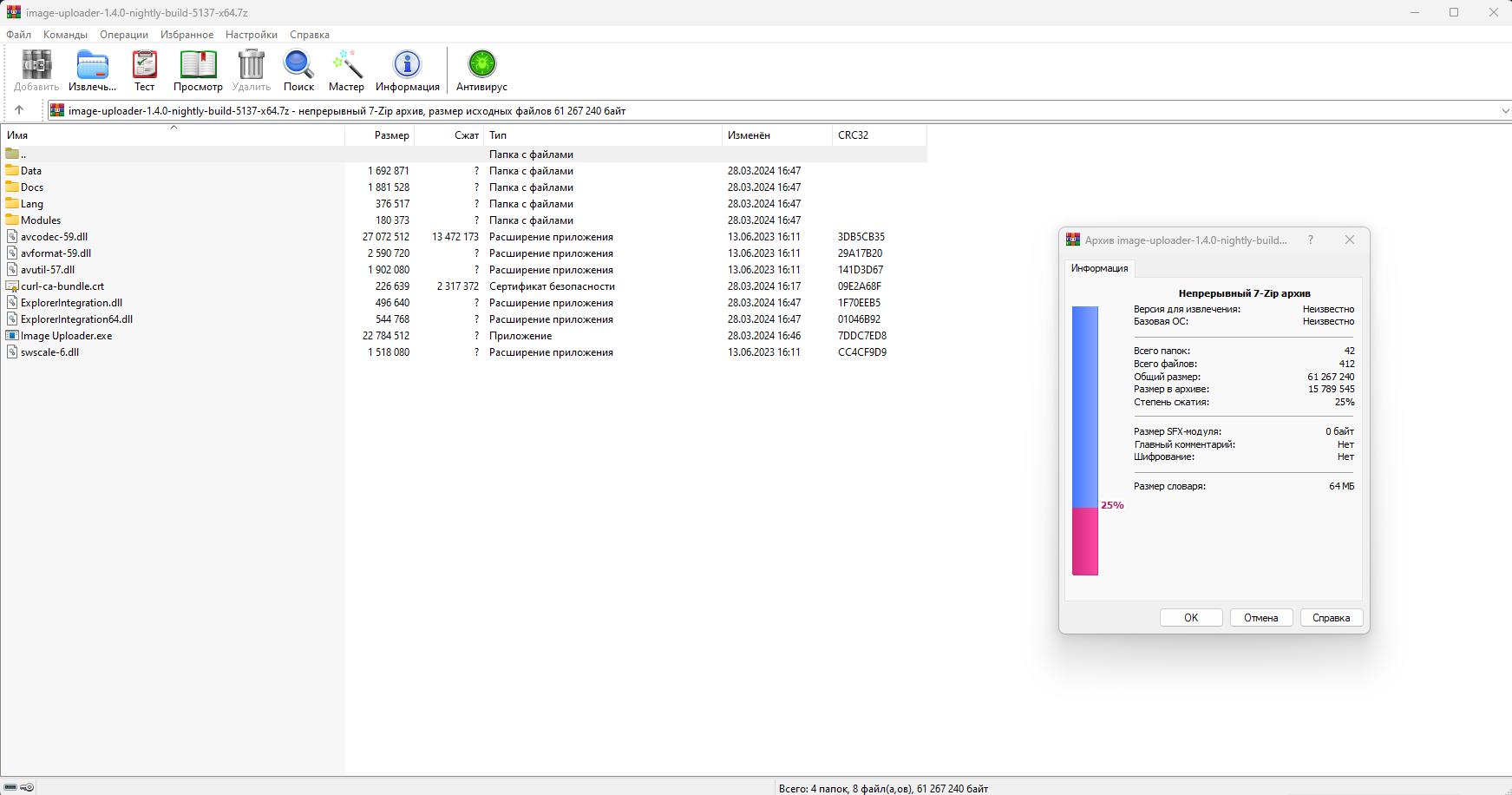The width and height of the screenshot is (1512, 795).
Task: Click the 25% ratio label in dialog
Action: click(x=1112, y=505)
